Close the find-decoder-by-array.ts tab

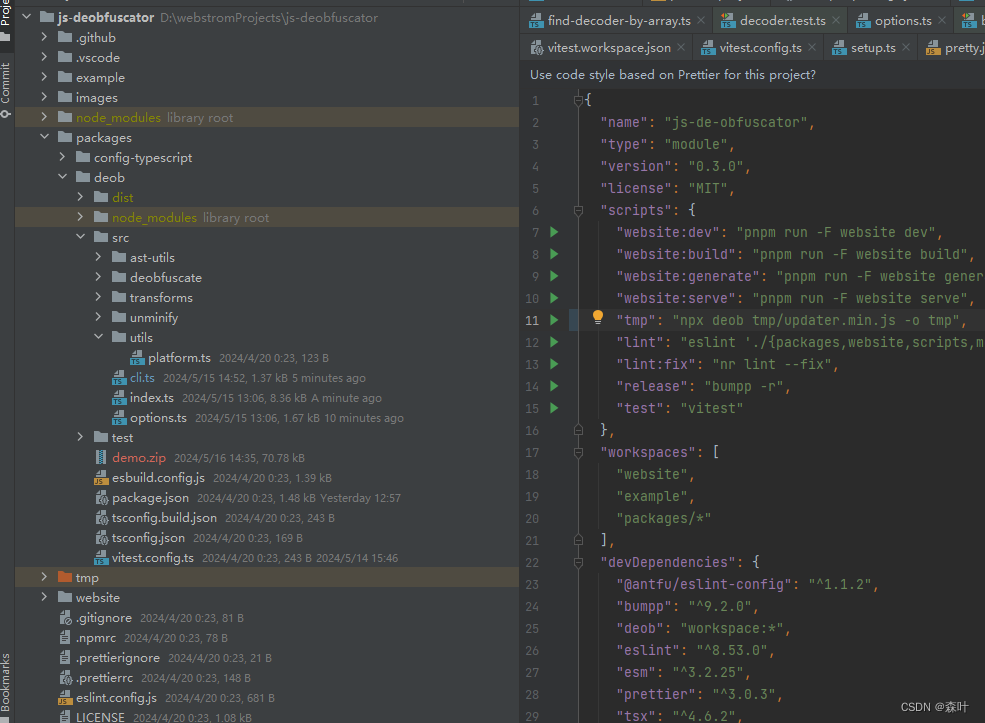click(x=701, y=21)
